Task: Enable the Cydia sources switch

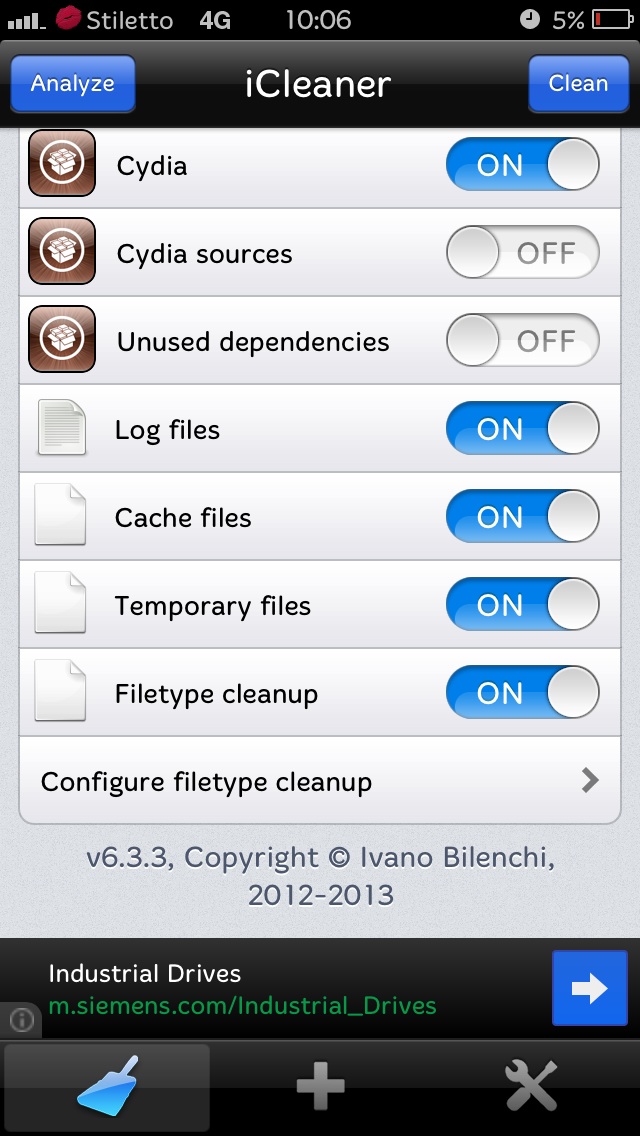Action: (523, 252)
